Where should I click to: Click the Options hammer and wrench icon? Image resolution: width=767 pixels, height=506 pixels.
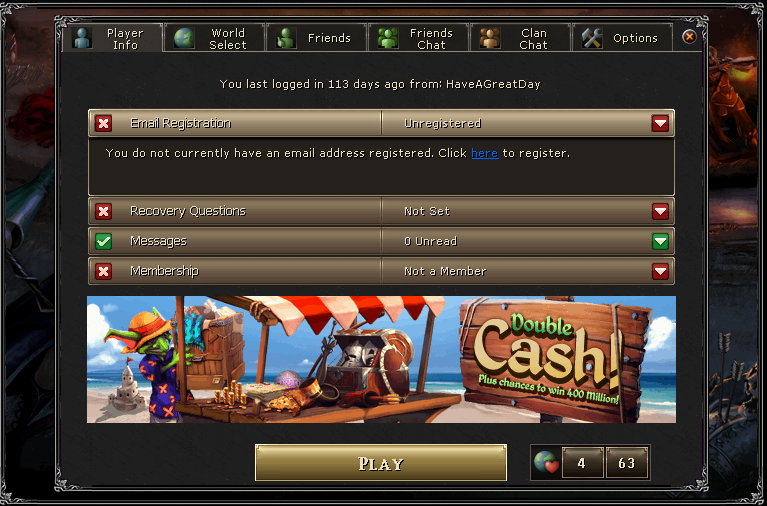coord(592,38)
